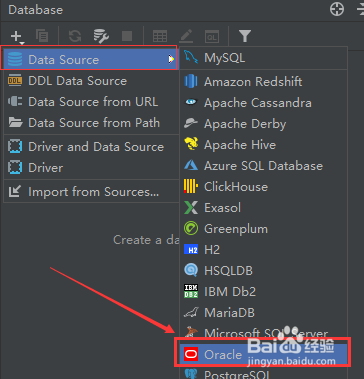Choose Exasol data source
This screenshot has height=379, width=364.
coord(264,208)
